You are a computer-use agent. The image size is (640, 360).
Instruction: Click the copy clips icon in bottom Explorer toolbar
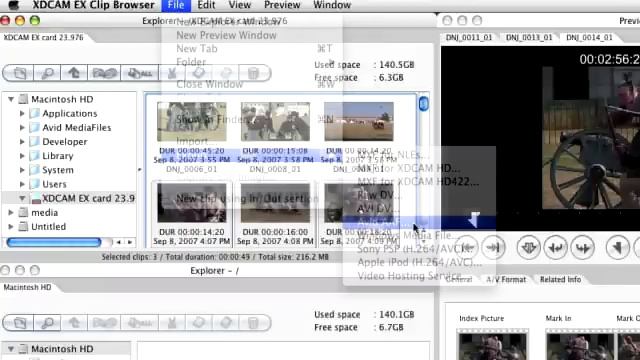(x=104, y=323)
